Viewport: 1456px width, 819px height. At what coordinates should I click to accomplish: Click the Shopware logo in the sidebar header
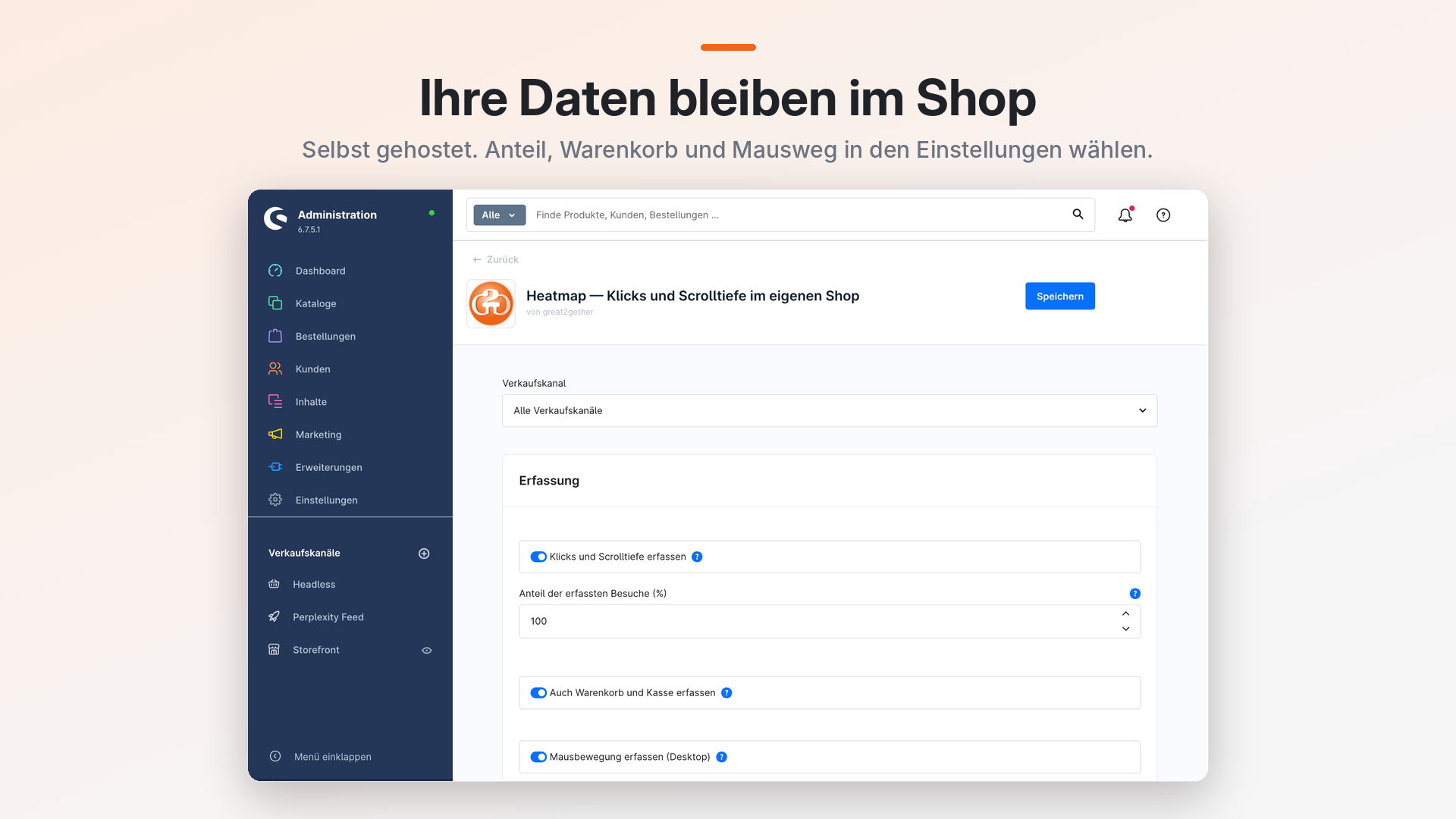coord(275,218)
